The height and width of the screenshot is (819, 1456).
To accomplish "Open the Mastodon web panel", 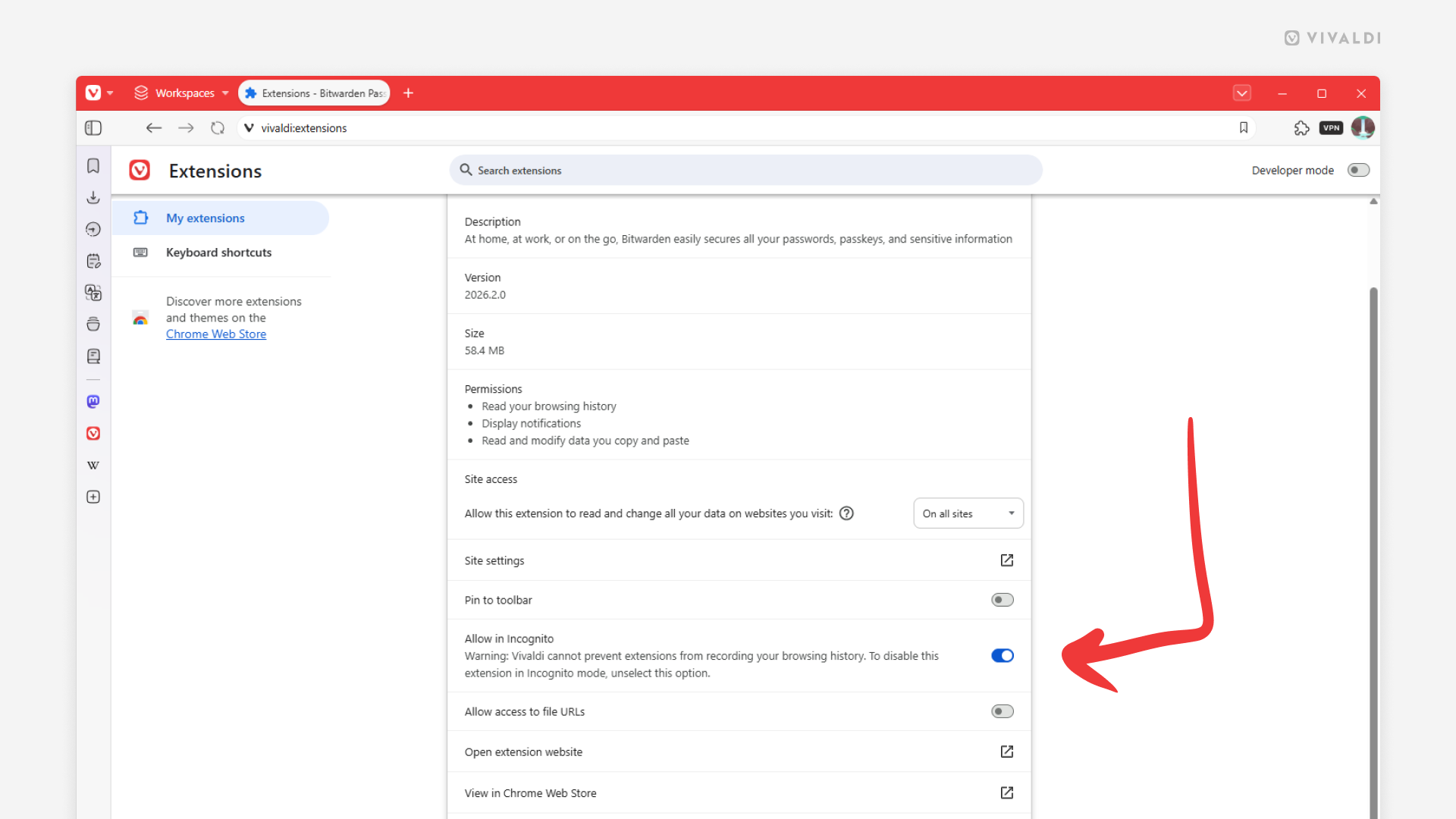I will (x=93, y=401).
